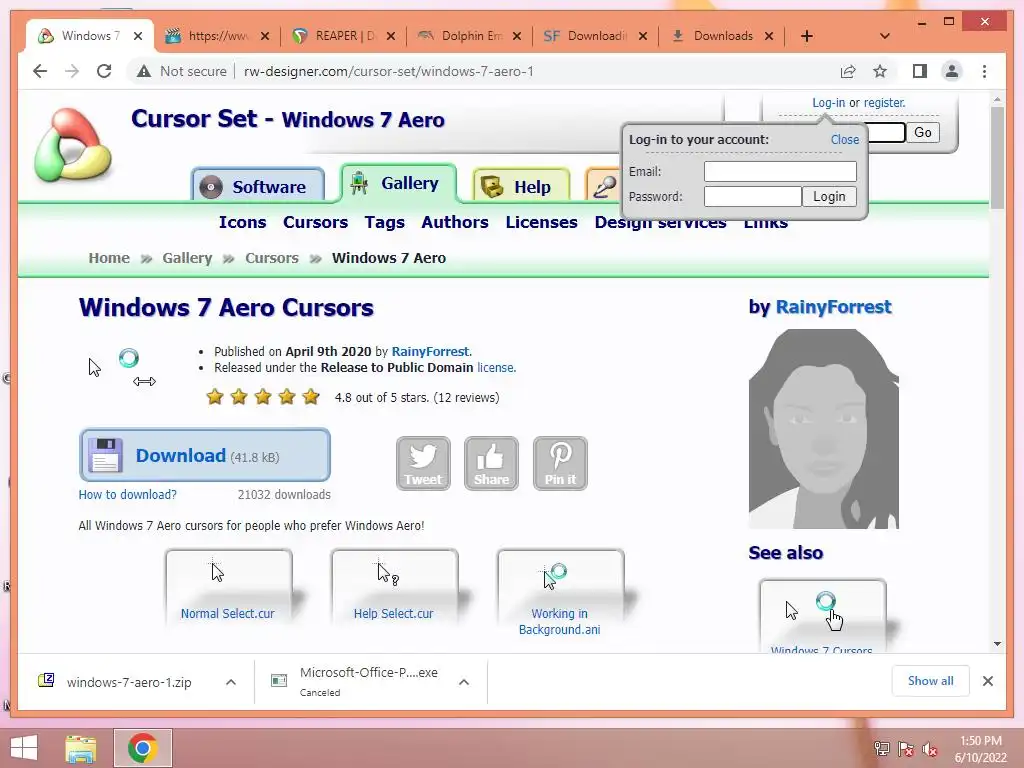The width and height of the screenshot is (1024, 768).
Task: Click the RealWorld site logo
Action: [73, 145]
